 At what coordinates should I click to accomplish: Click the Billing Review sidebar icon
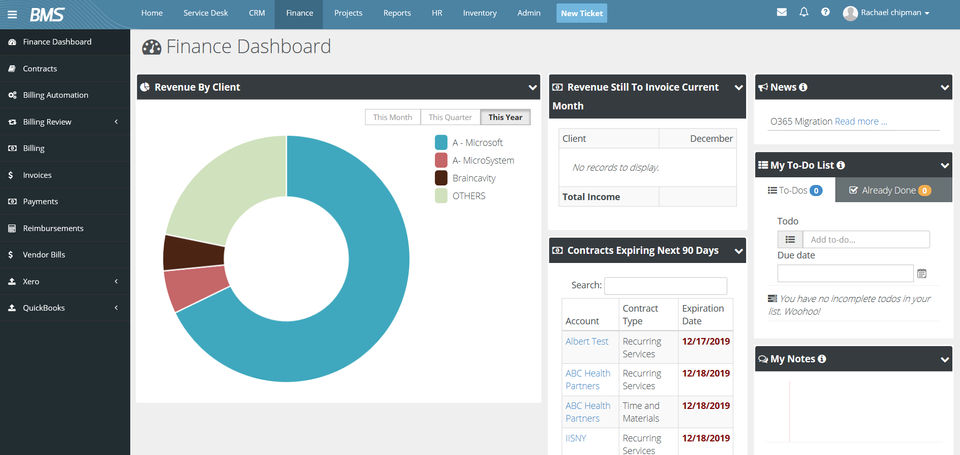tap(12, 122)
